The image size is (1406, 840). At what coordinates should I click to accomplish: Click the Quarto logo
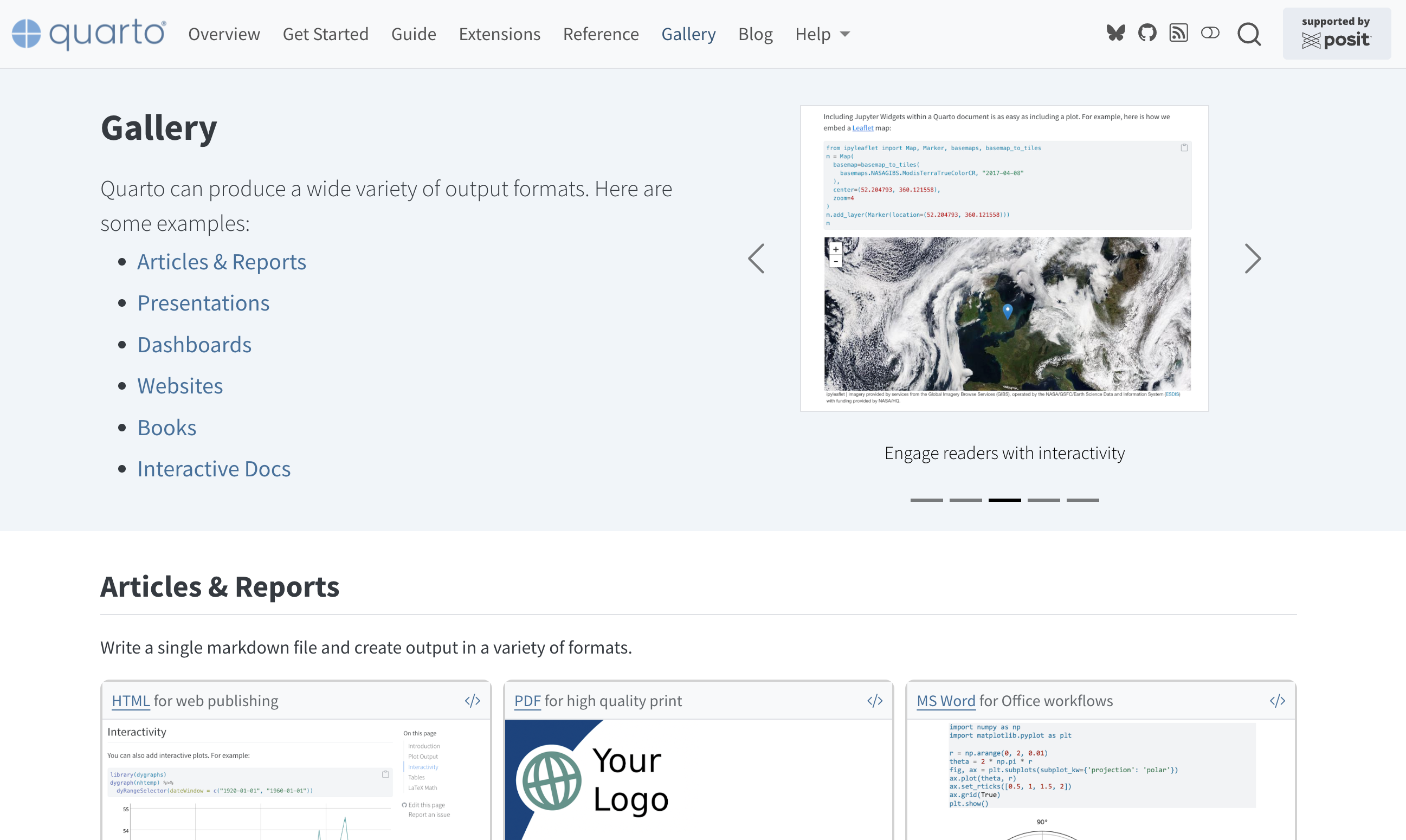point(89,34)
